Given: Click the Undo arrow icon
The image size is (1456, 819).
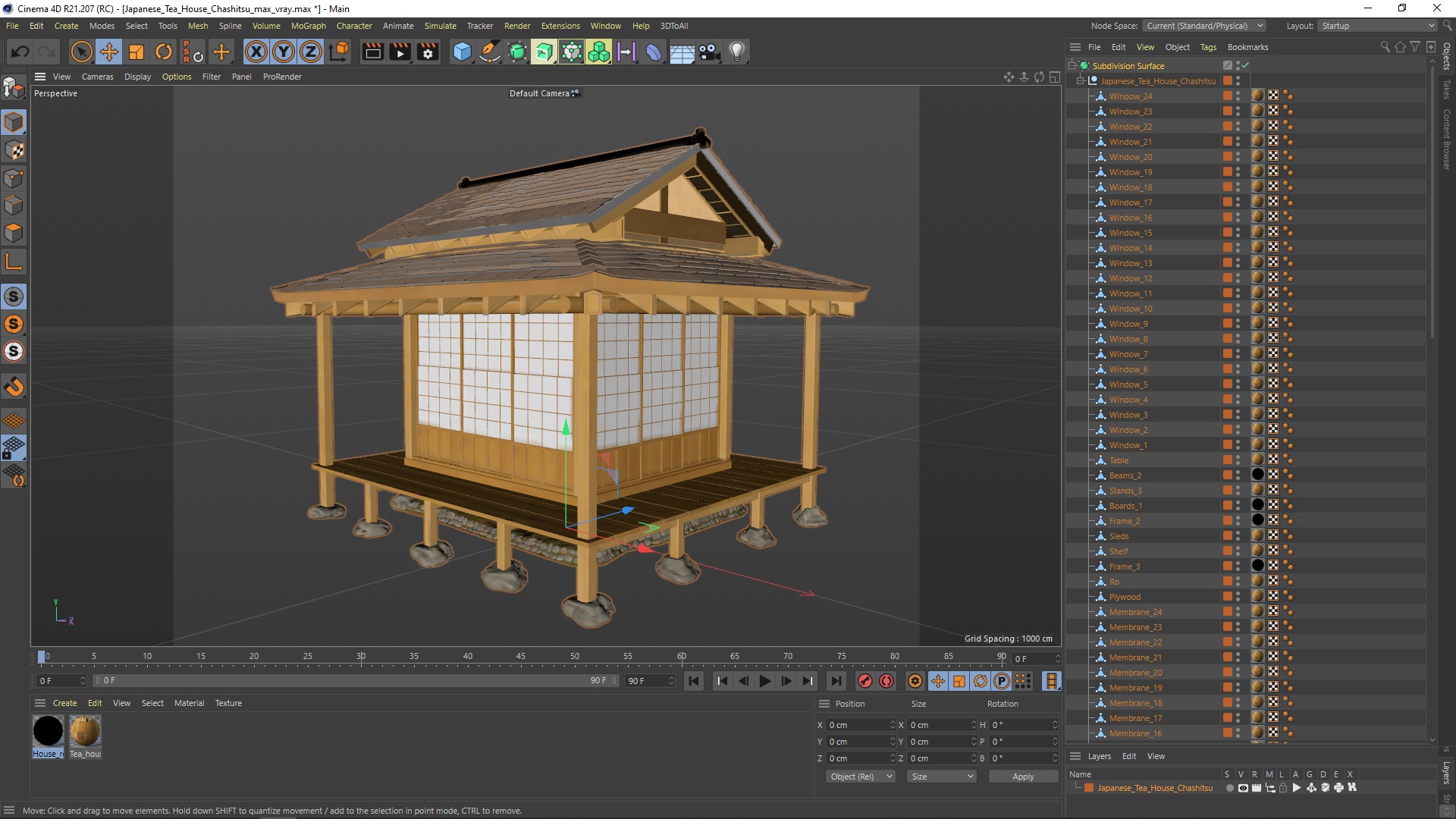Looking at the screenshot, I should coord(20,52).
